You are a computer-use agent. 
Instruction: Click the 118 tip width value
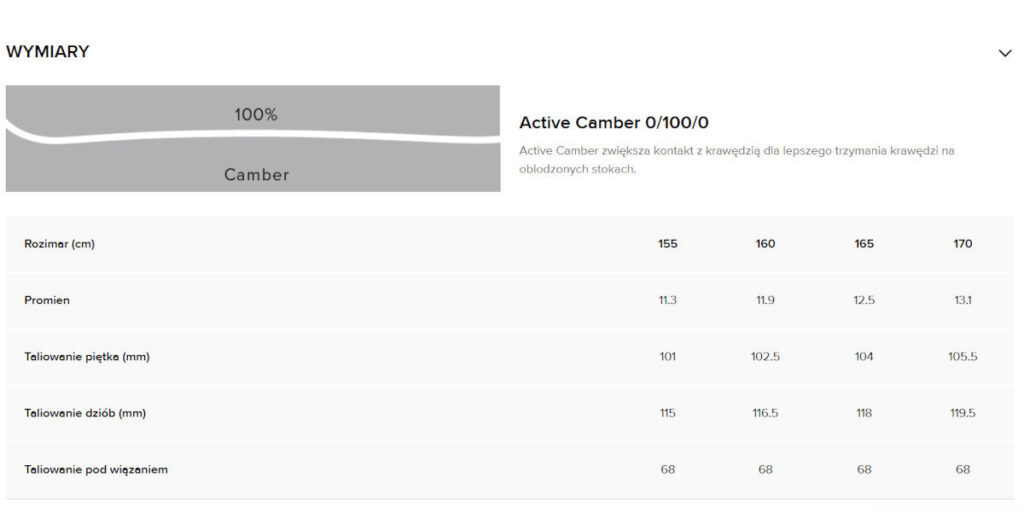[864, 413]
